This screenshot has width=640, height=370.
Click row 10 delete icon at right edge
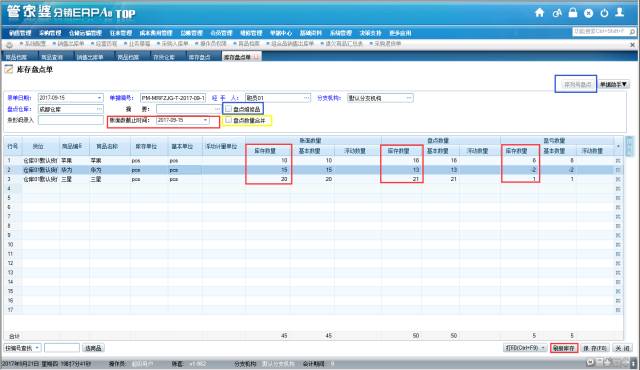click(618, 244)
